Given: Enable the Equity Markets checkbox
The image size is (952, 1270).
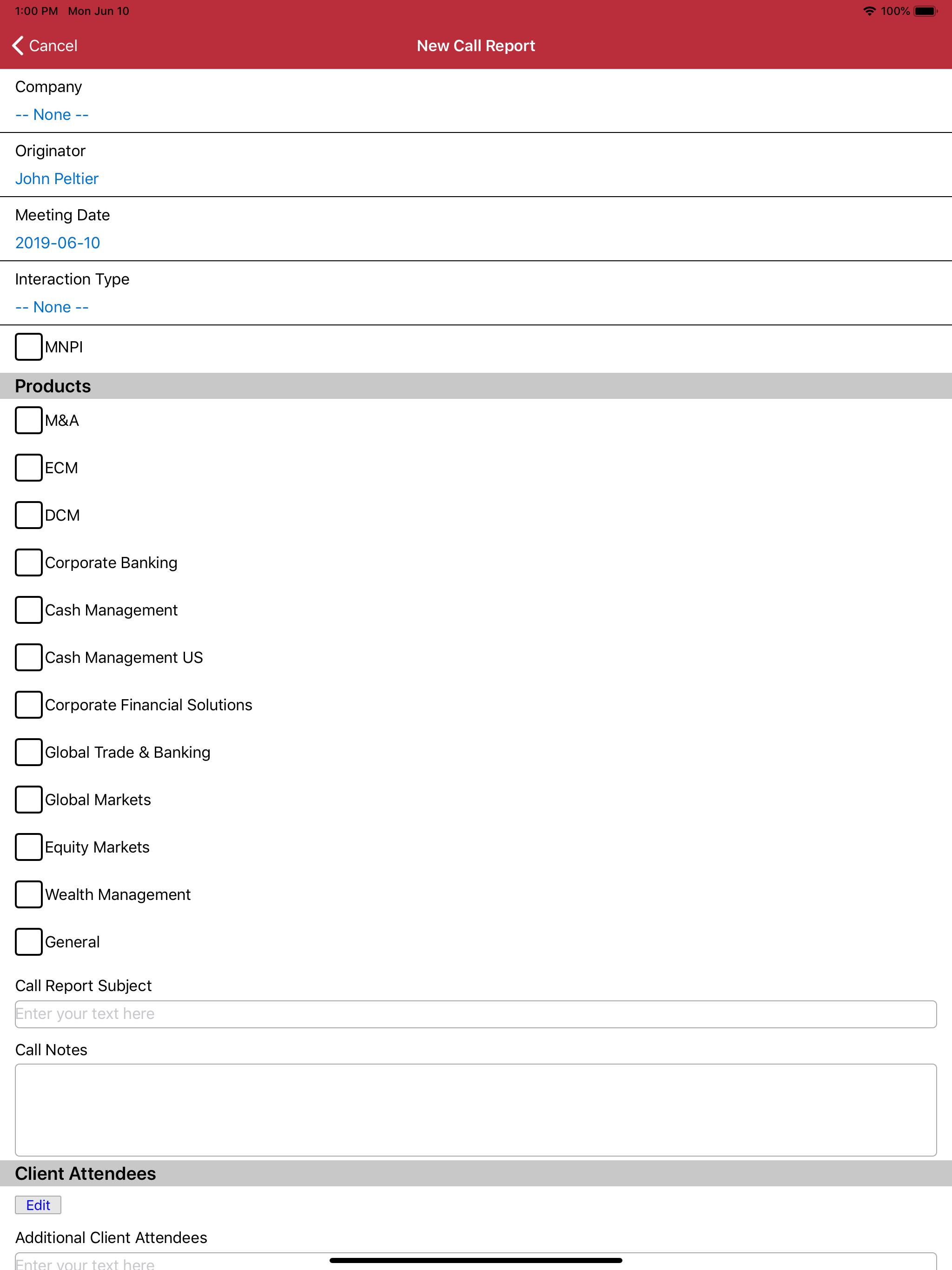Looking at the screenshot, I should 29,847.
